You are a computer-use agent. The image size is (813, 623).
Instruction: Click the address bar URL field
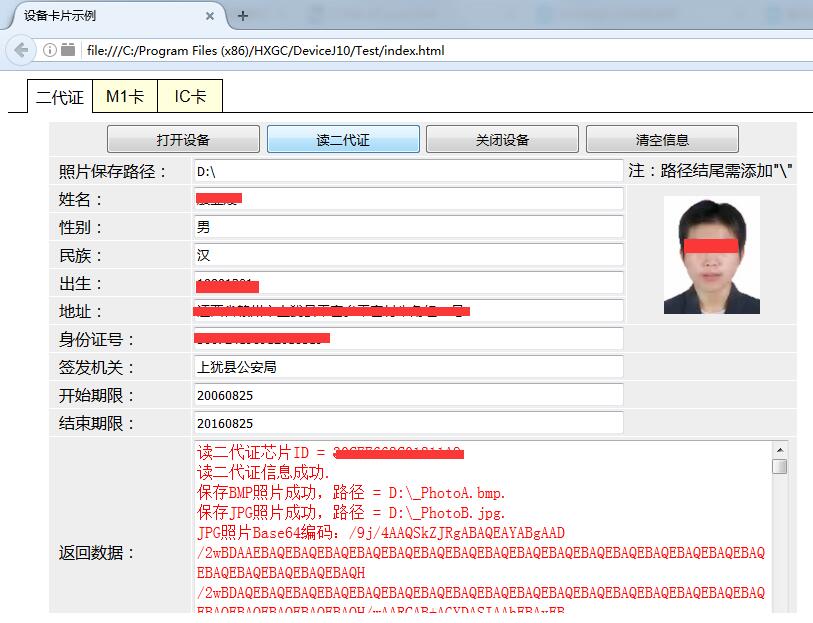[x=300, y=50]
